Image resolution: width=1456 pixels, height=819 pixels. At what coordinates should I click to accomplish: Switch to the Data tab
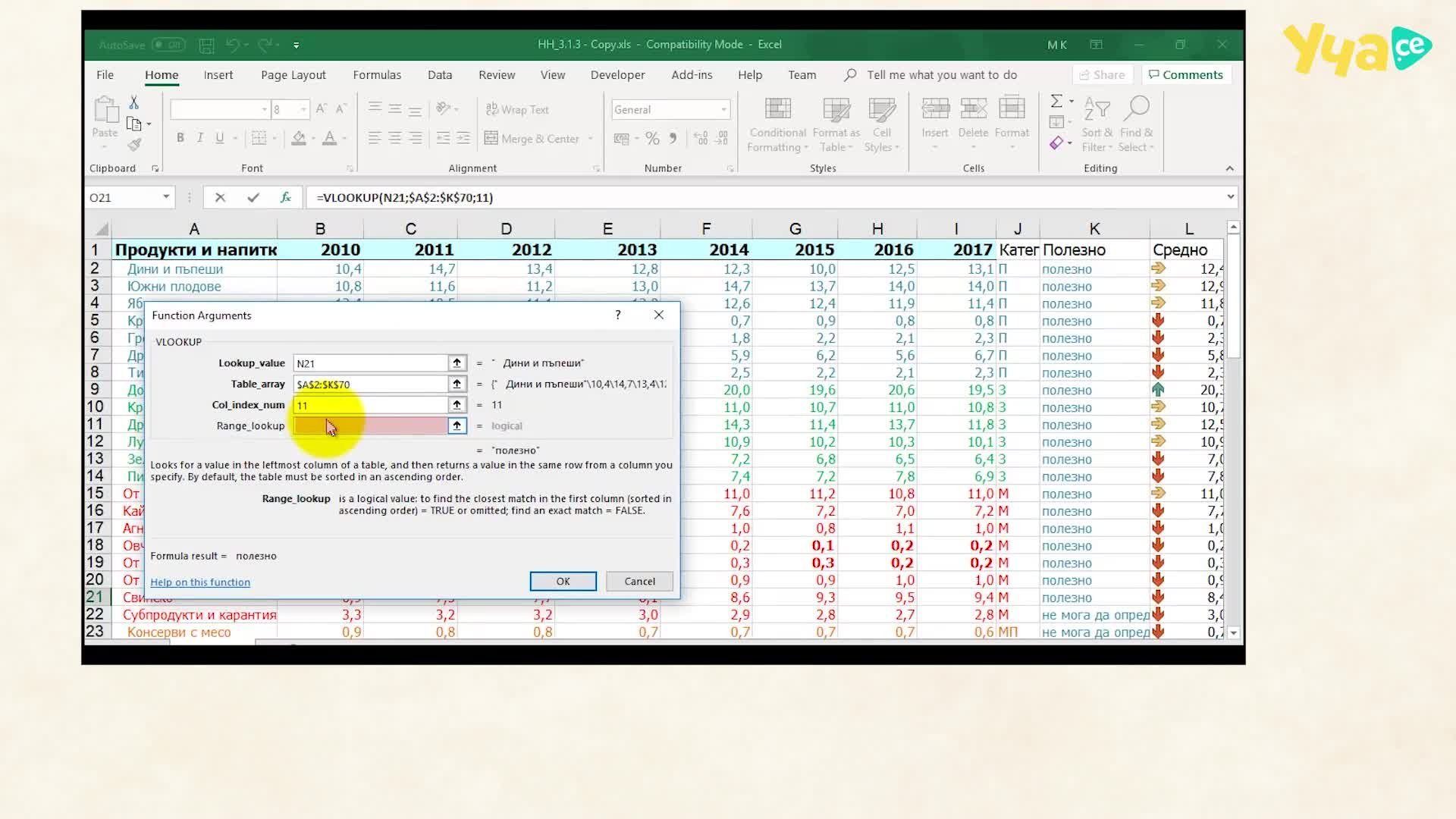pyautogui.click(x=440, y=74)
